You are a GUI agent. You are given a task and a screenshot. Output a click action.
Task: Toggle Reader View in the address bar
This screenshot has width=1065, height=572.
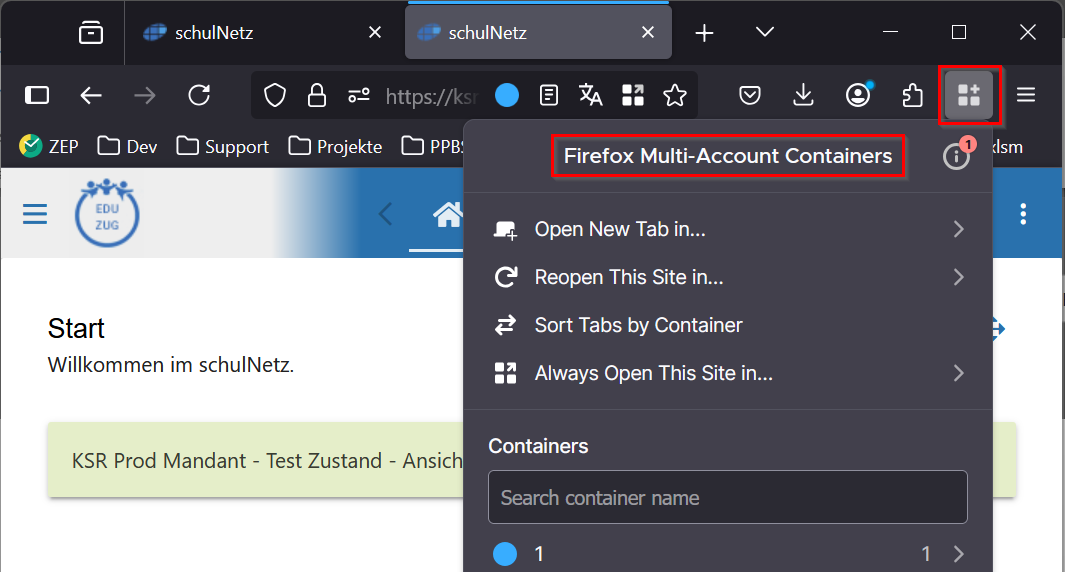tap(548, 95)
